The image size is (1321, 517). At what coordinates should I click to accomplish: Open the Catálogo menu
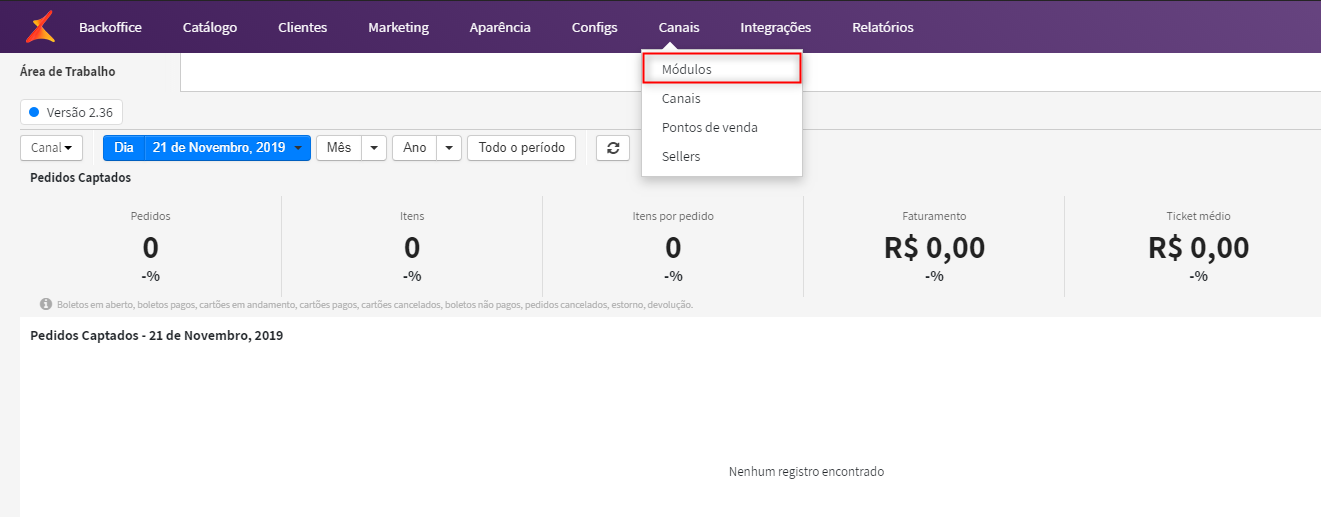pyautogui.click(x=210, y=28)
